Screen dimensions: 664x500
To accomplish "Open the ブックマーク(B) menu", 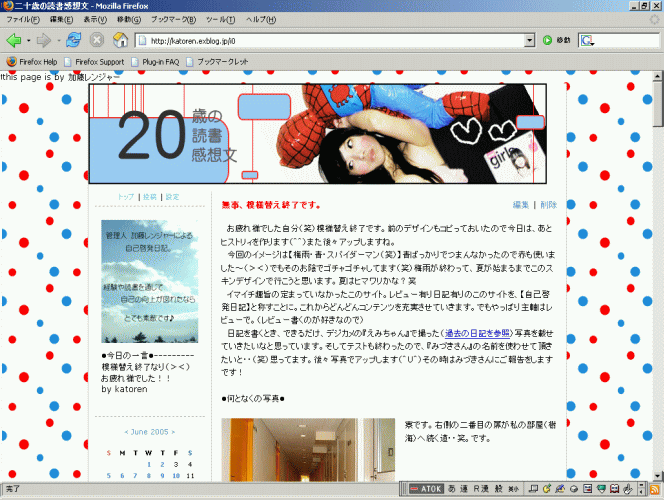I will point(174,19).
